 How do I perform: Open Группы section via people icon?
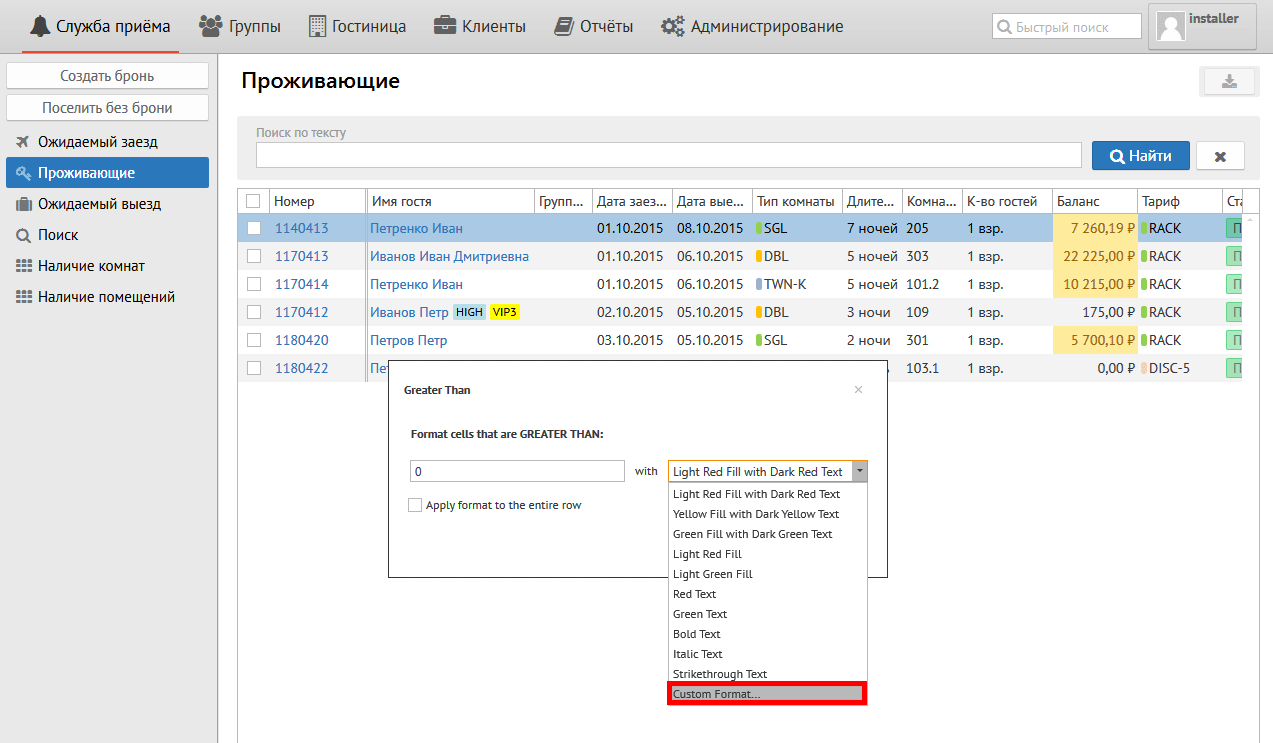coord(210,27)
